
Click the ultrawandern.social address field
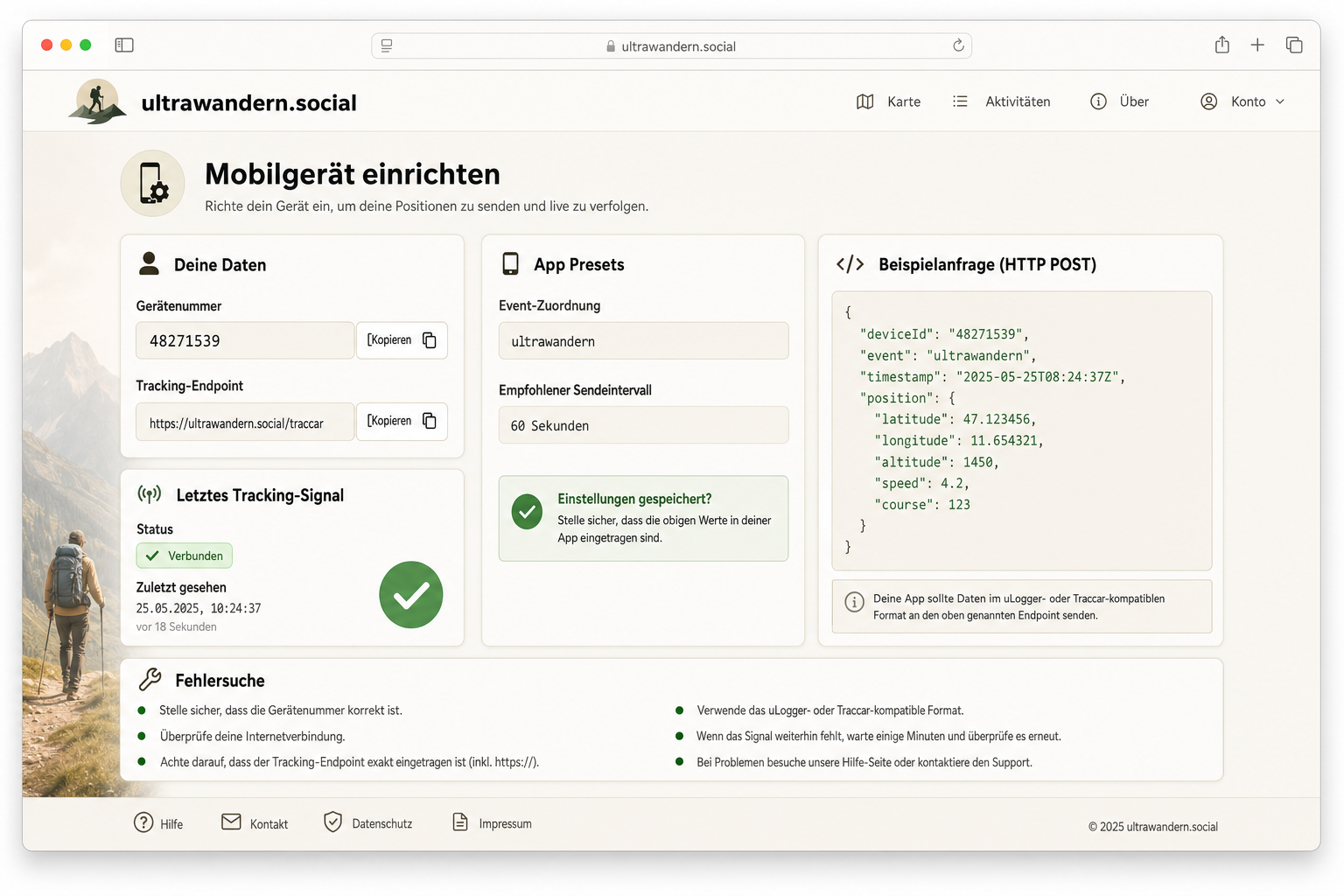click(x=671, y=45)
